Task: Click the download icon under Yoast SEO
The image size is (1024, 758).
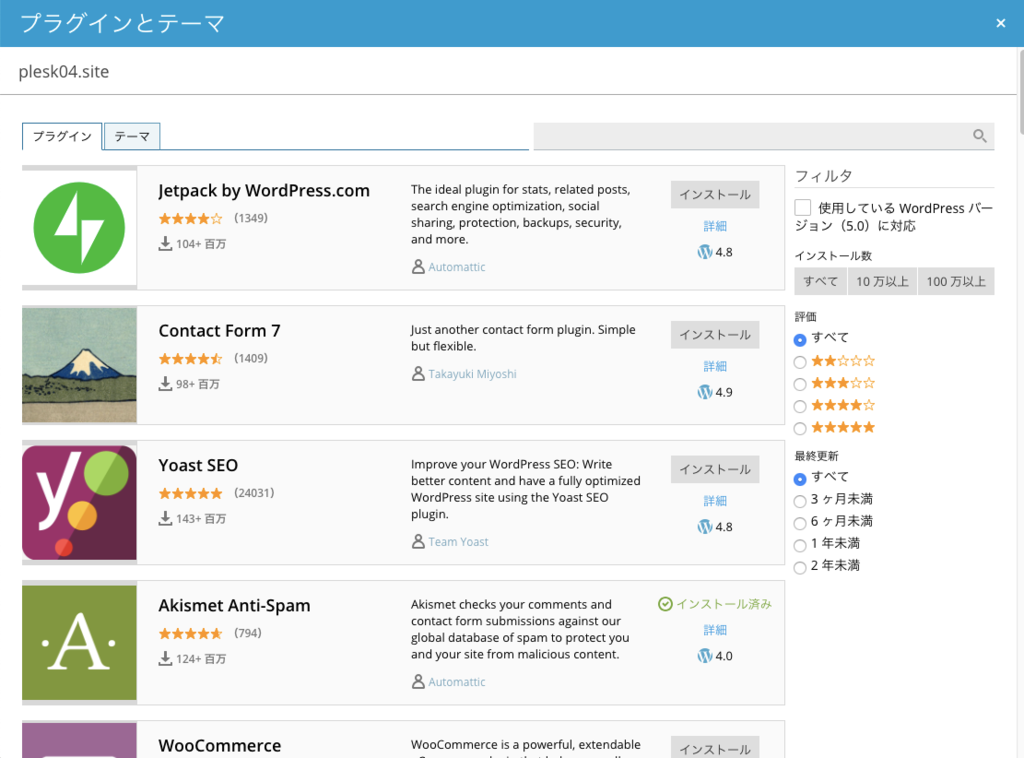Action: click(165, 518)
